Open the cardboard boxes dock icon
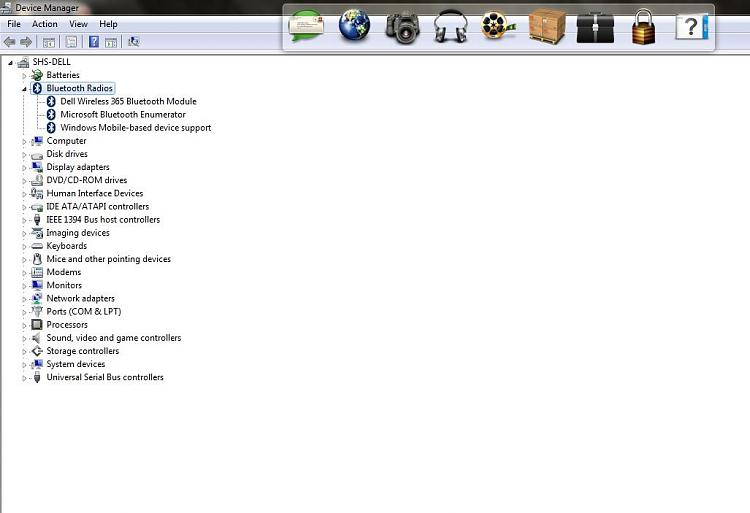 (x=547, y=27)
